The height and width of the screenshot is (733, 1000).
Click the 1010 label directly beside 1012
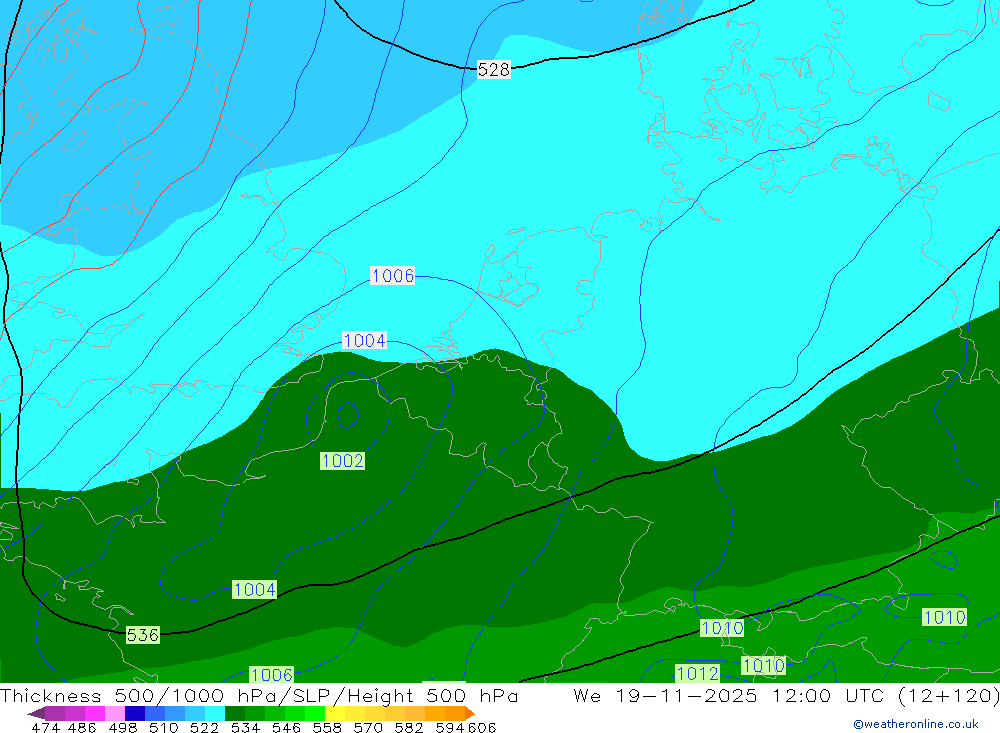coord(763,665)
